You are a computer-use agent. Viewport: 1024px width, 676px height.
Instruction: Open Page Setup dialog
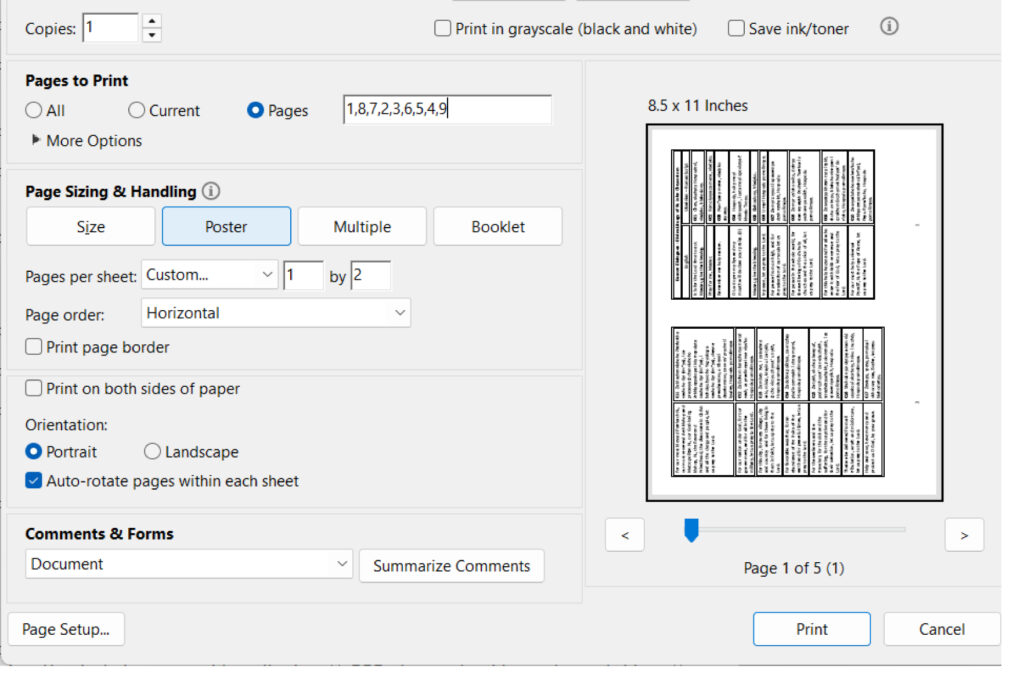coord(66,630)
